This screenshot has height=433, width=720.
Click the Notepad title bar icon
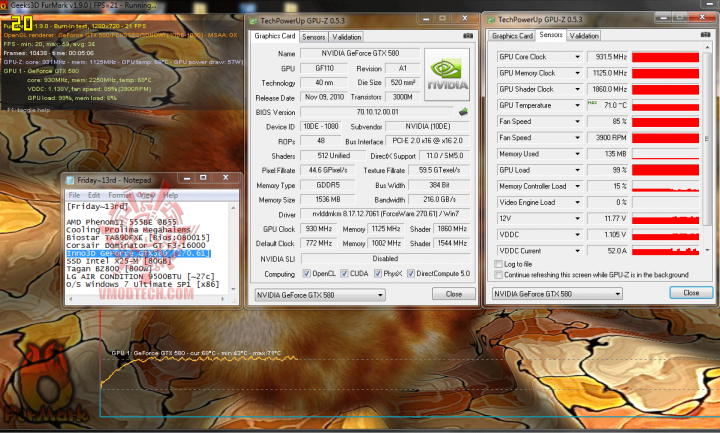[70, 180]
